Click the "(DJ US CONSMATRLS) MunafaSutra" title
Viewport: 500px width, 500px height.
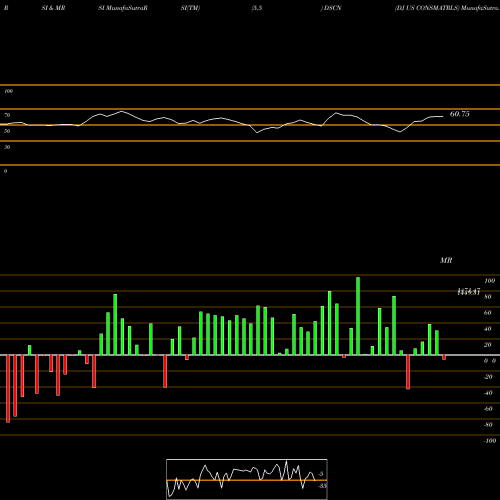click(447, 8)
